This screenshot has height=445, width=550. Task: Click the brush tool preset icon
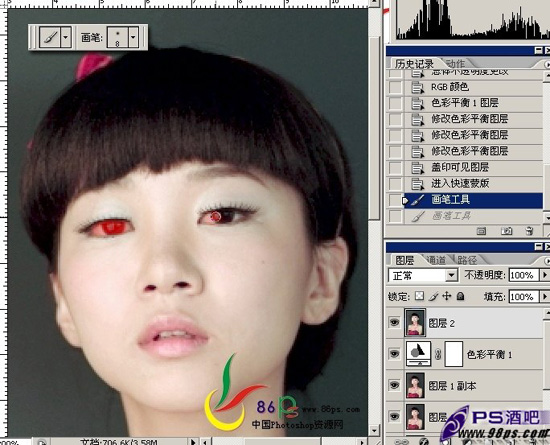pos(49,37)
